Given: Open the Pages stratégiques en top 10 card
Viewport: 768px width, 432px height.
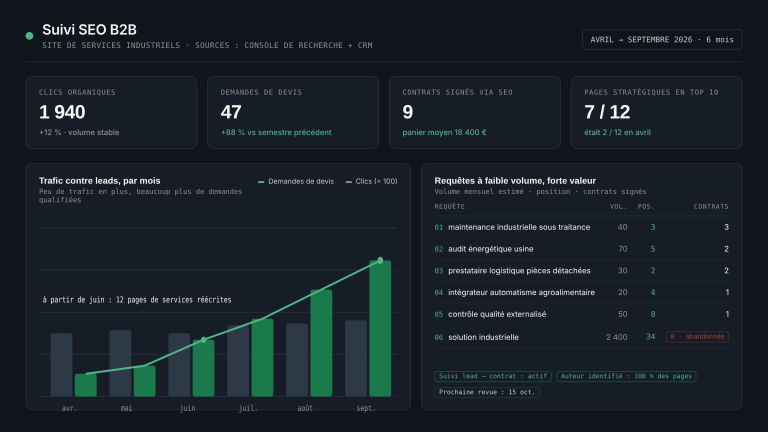Looking at the screenshot, I should click(x=656, y=112).
